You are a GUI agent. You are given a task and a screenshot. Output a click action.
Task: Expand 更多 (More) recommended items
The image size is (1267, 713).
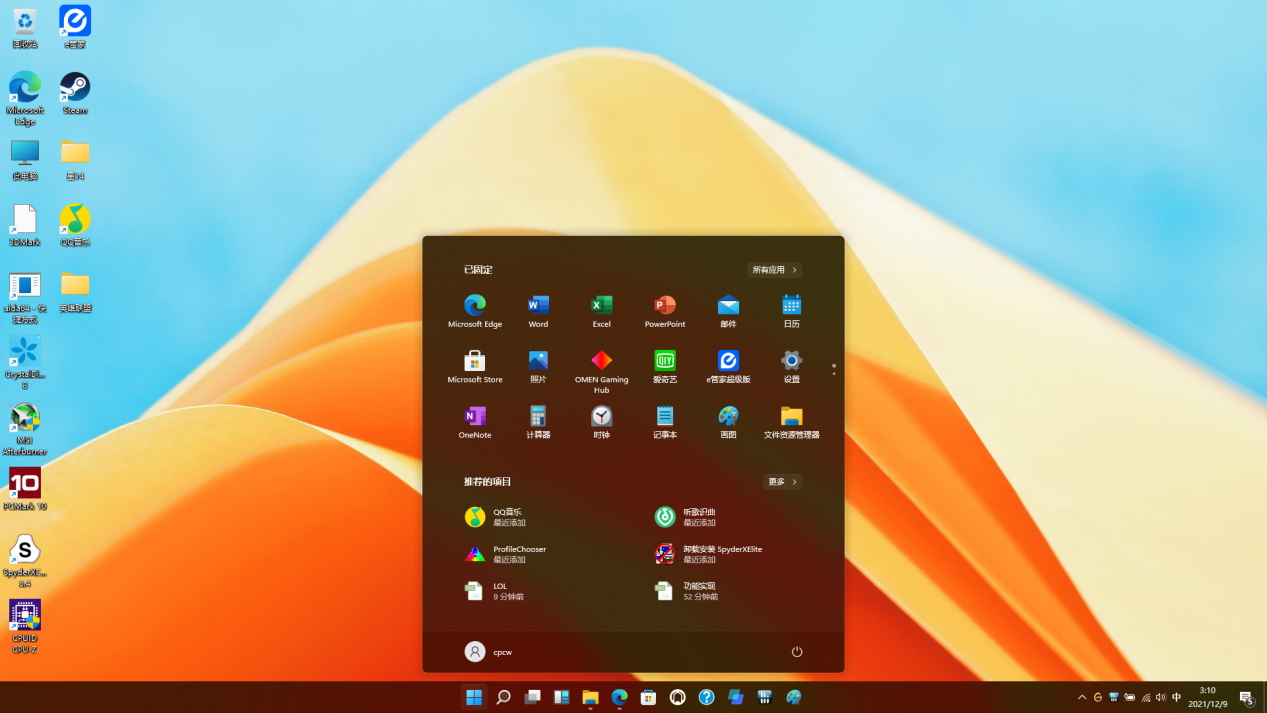click(782, 482)
